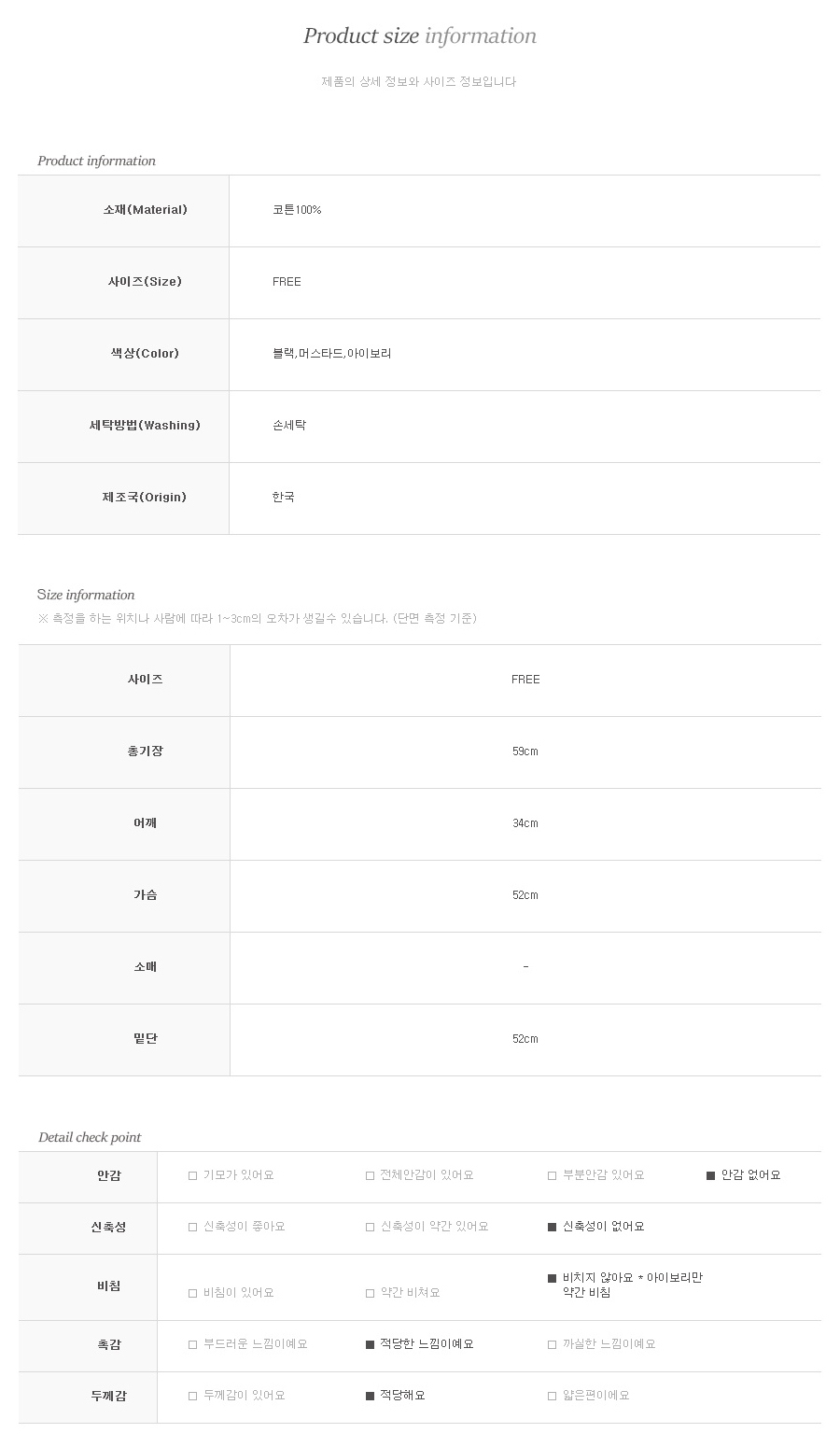This screenshot has height=1447, width=840.
Task: Click the 59cm total length value
Action: pyautogui.click(x=525, y=752)
